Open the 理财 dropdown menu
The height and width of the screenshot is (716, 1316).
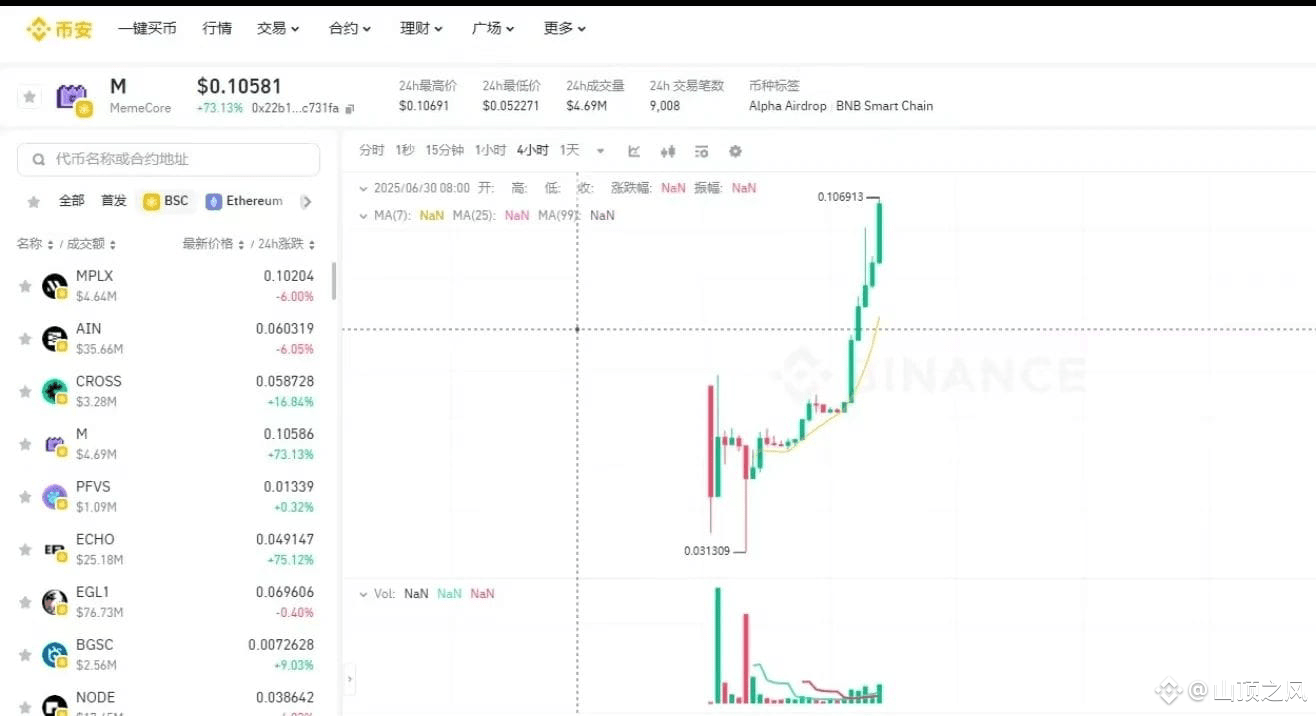(422, 29)
